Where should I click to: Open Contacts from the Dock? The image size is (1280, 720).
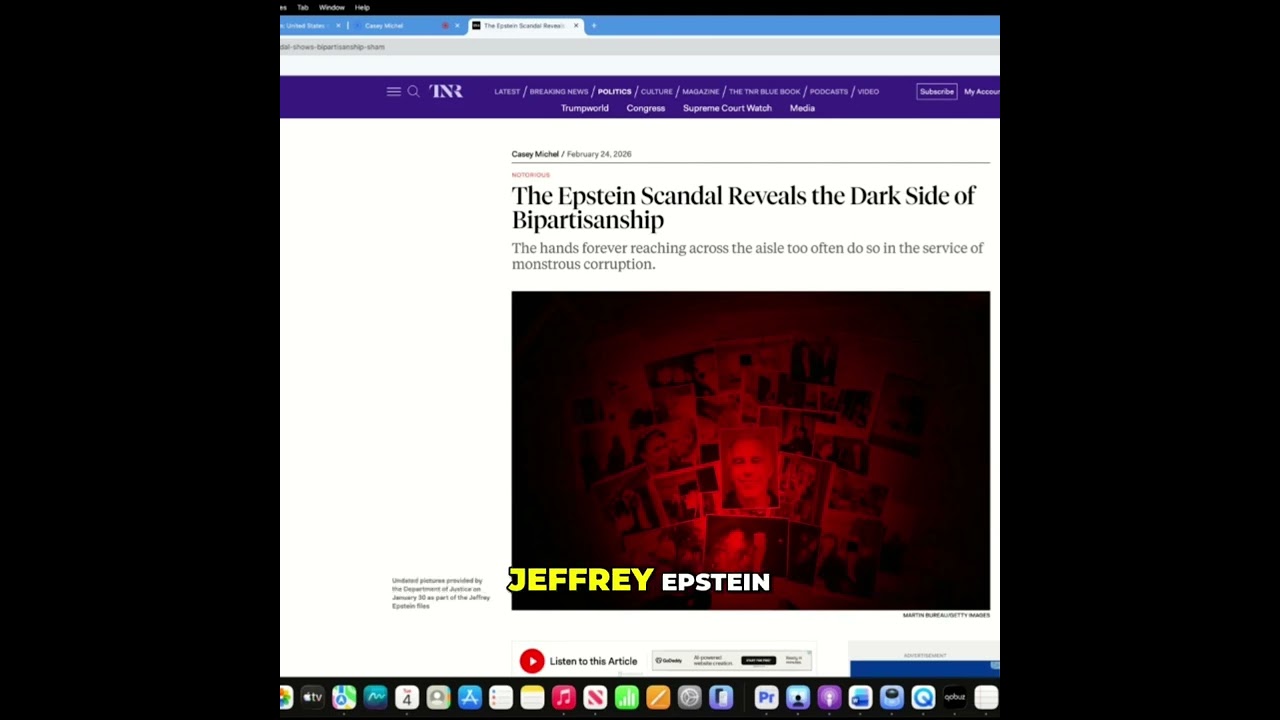pyautogui.click(x=438, y=697)
